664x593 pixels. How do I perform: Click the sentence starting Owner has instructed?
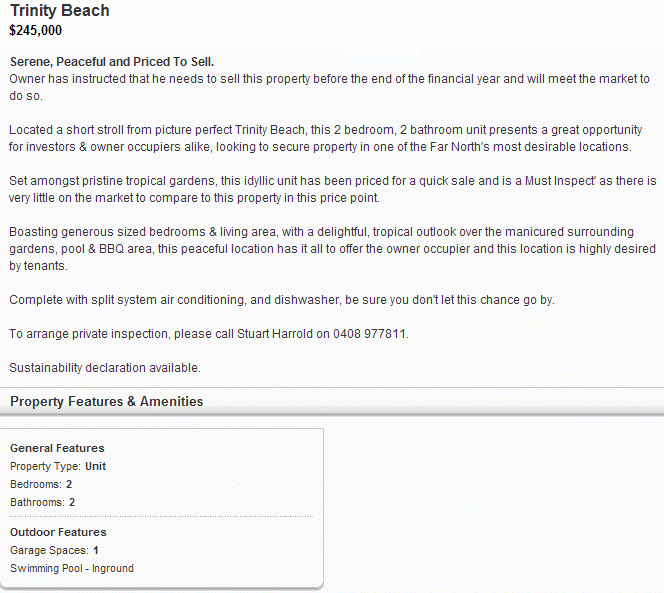click(329, 87)
